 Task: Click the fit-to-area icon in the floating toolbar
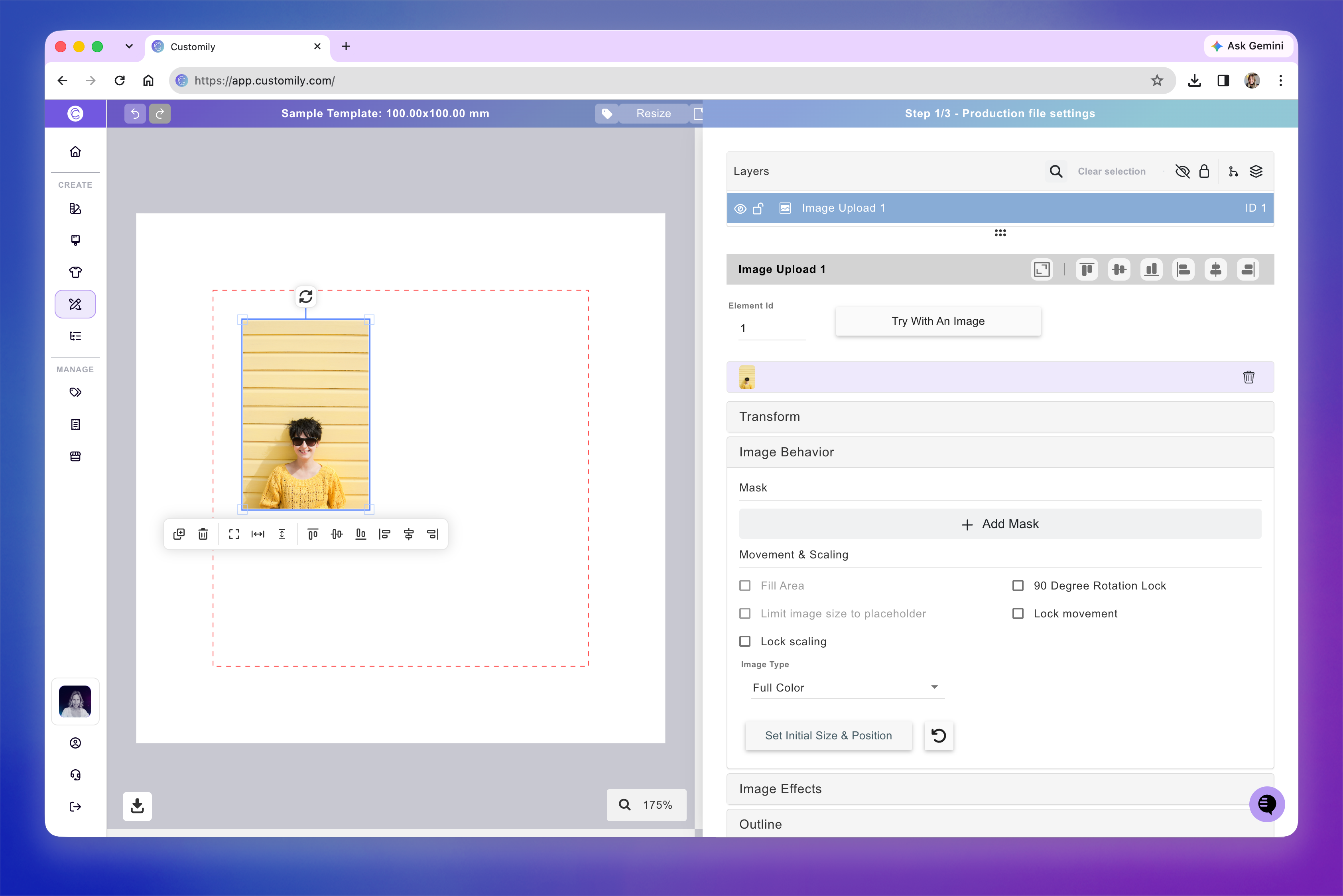click(234, 534)
